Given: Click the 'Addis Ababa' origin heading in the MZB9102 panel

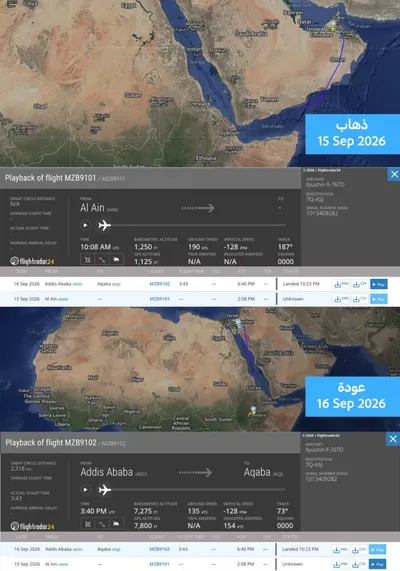Looking at the screenshot, I should point(106,472).
